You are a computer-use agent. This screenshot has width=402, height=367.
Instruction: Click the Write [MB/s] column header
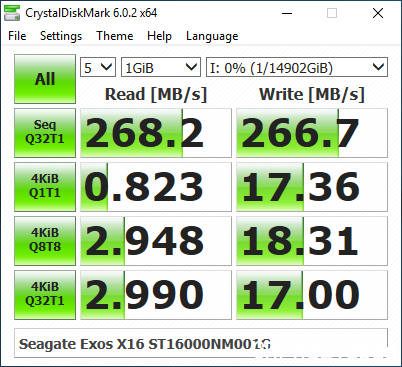312,94
